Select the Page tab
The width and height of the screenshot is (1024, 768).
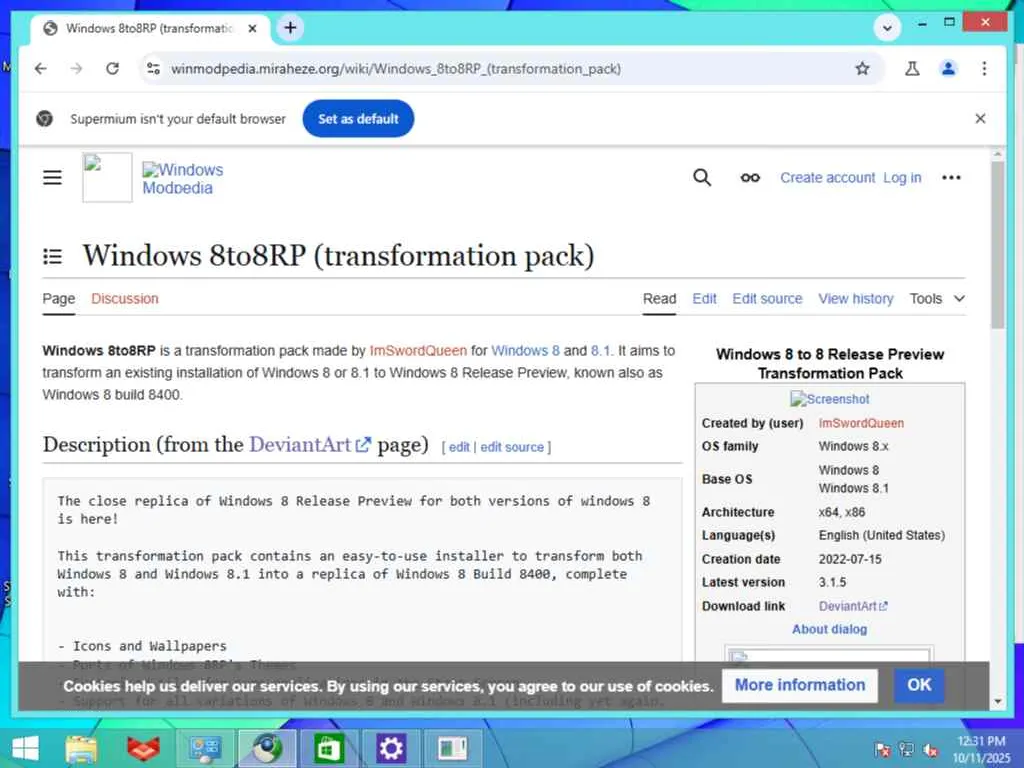pyautogui.click(x=59, y=299)
